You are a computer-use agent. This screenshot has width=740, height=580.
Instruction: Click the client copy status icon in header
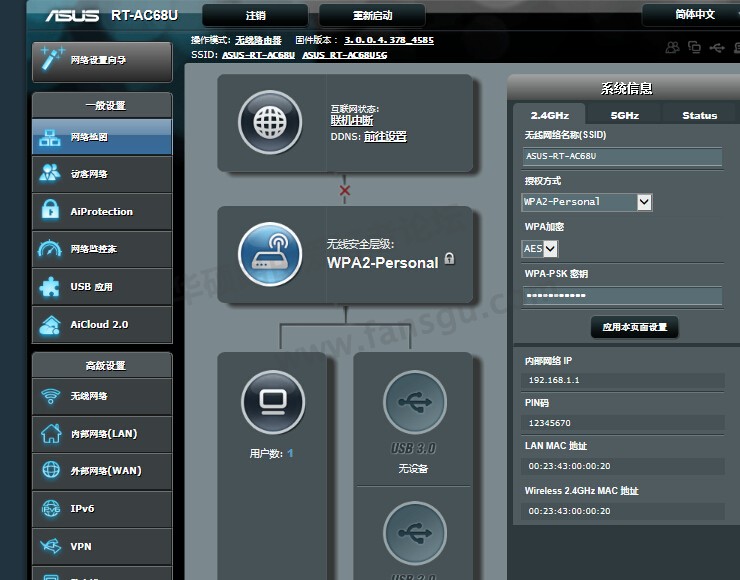[x=694, y=47]
